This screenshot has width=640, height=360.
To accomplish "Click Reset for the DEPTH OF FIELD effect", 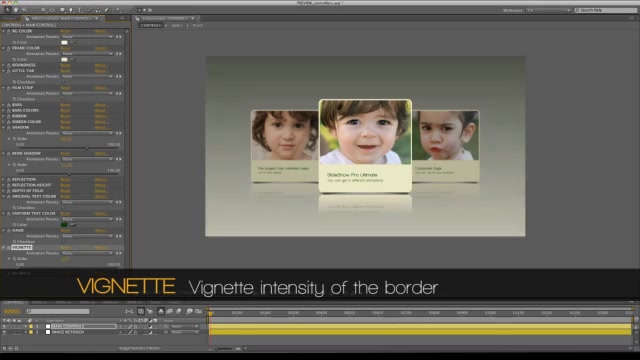I will pos(65,191).
